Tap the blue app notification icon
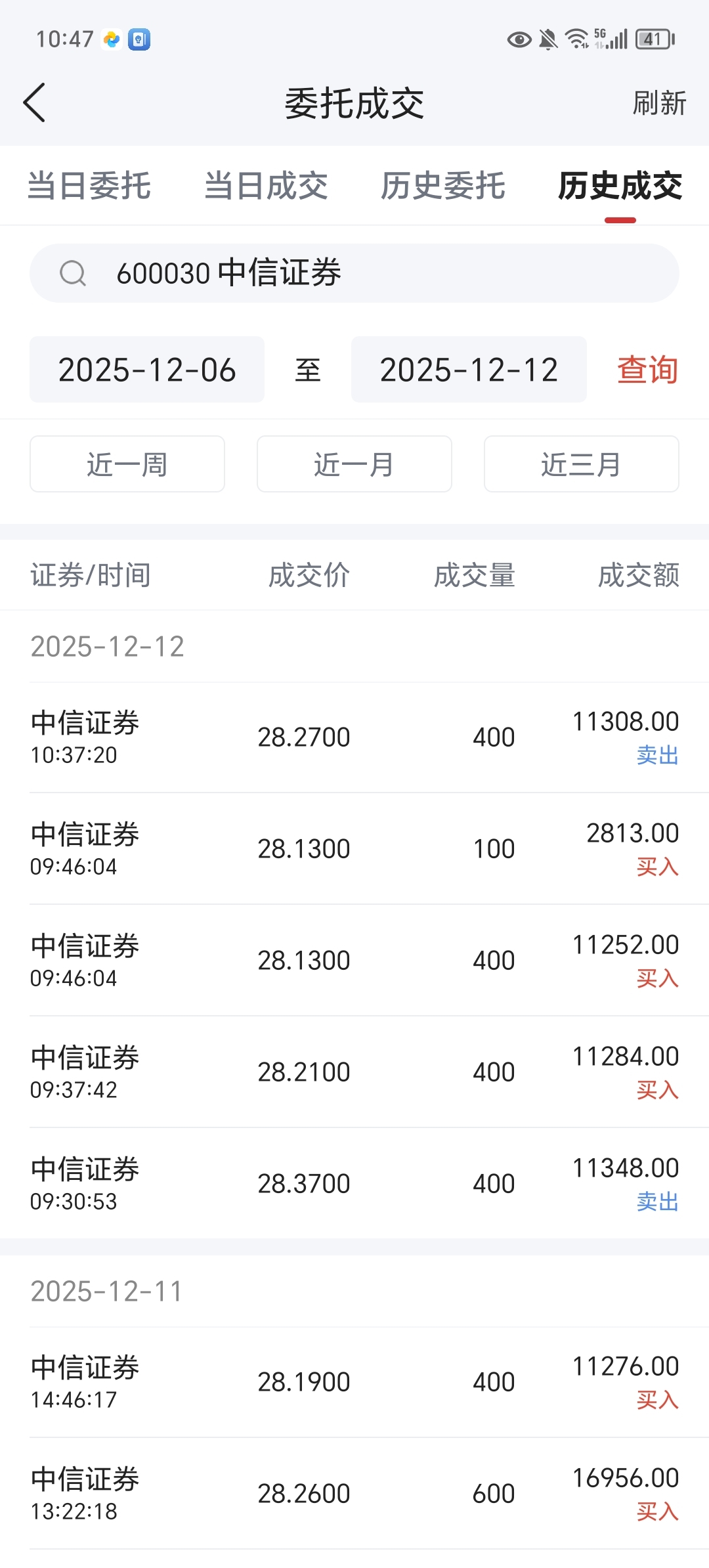 139,39
